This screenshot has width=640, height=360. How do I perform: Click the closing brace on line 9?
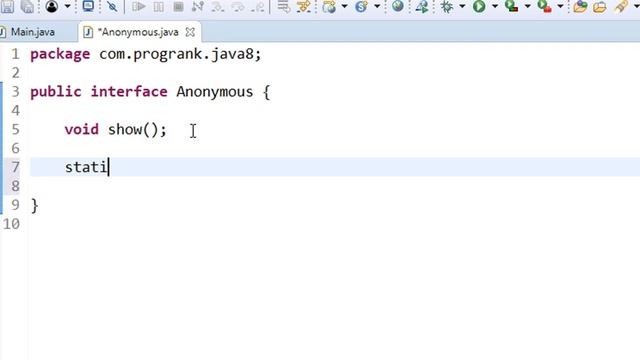tap(35, 205)
